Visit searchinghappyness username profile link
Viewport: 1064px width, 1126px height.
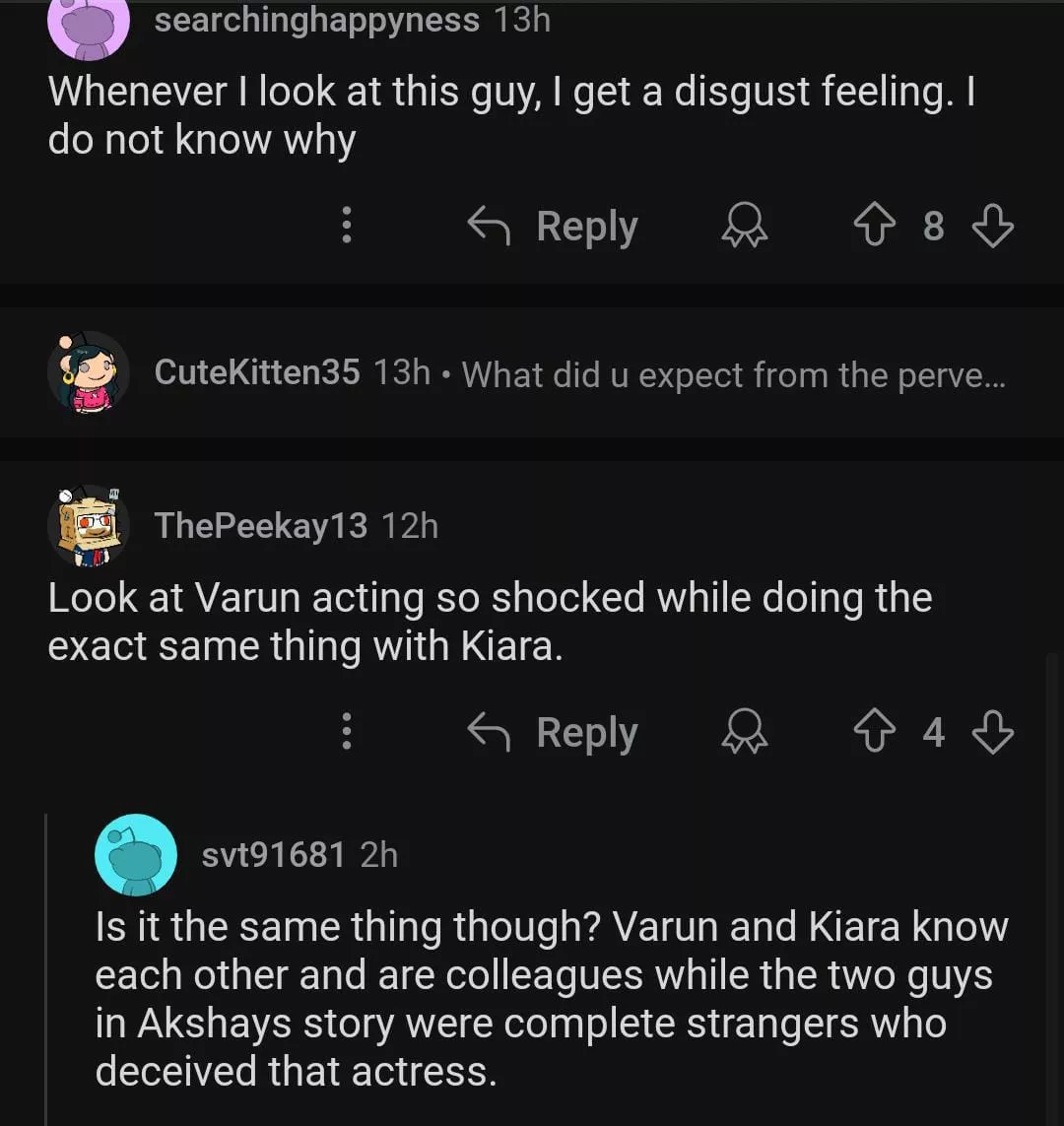tap(316, 20)
